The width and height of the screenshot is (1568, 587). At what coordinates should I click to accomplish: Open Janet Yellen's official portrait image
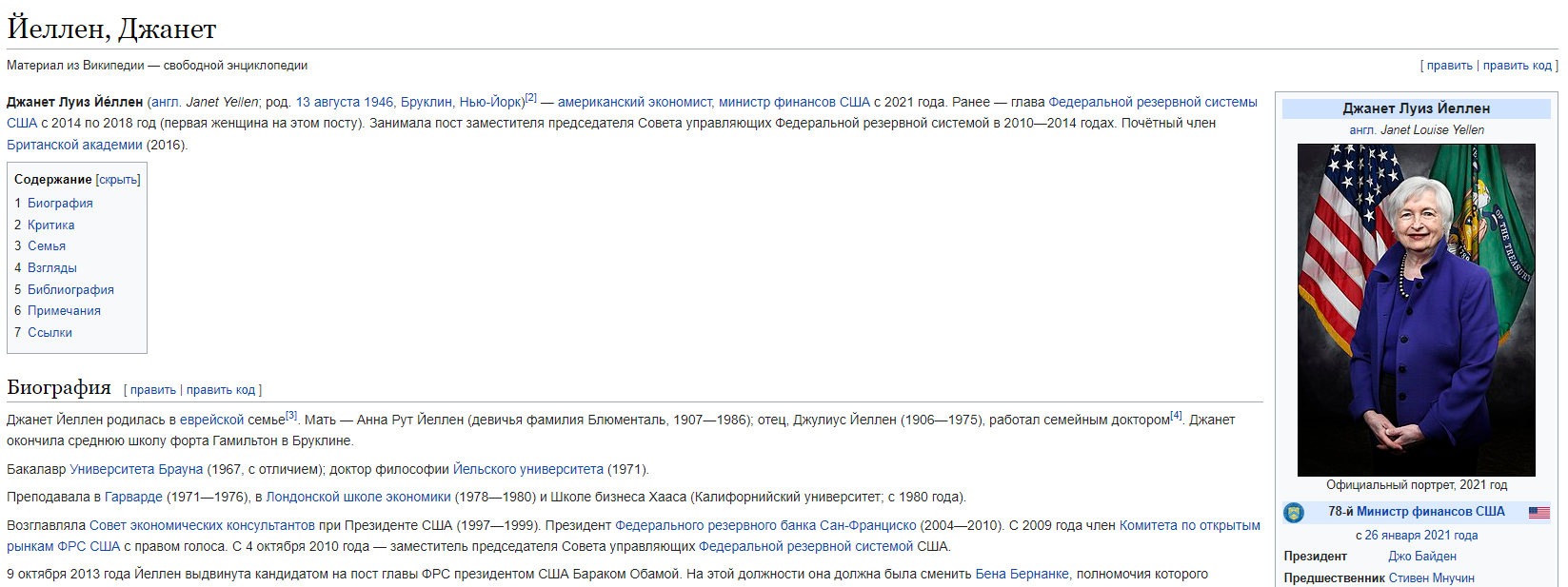pyautogui.click(x=1416, y=309)
